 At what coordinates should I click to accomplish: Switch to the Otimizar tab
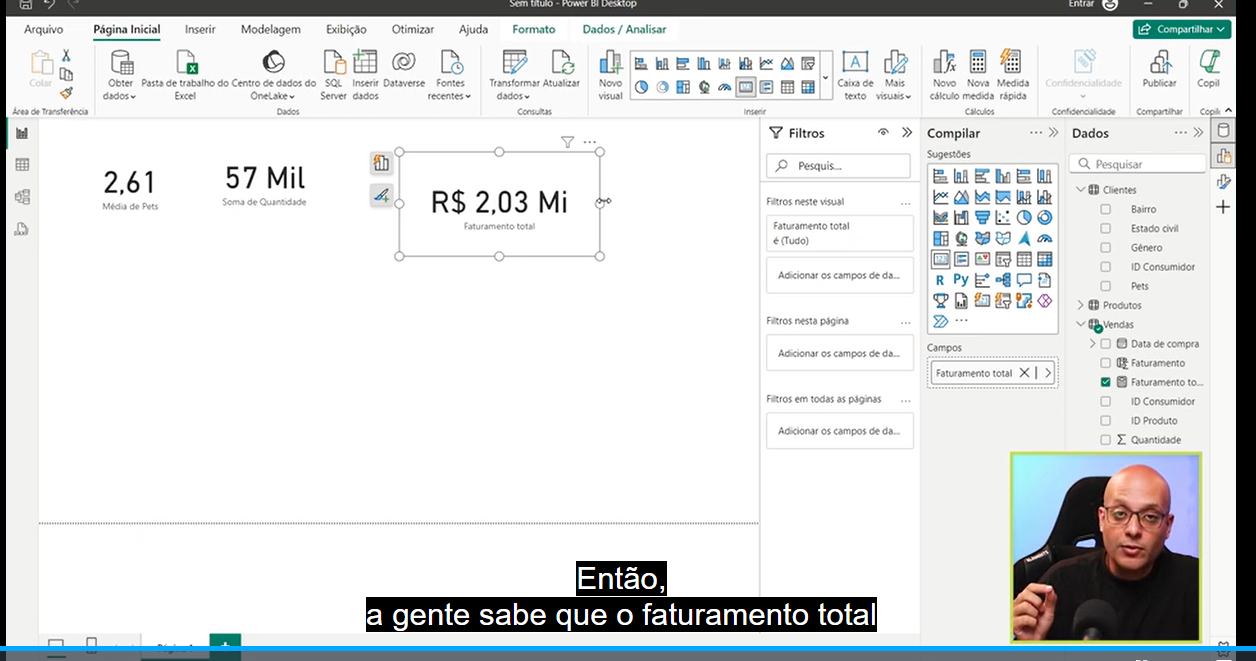coord(413,29)
